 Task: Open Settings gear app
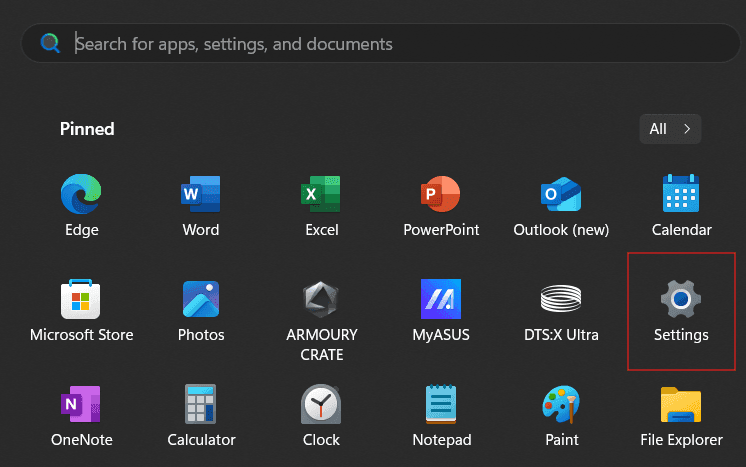(x=681, y=310)
